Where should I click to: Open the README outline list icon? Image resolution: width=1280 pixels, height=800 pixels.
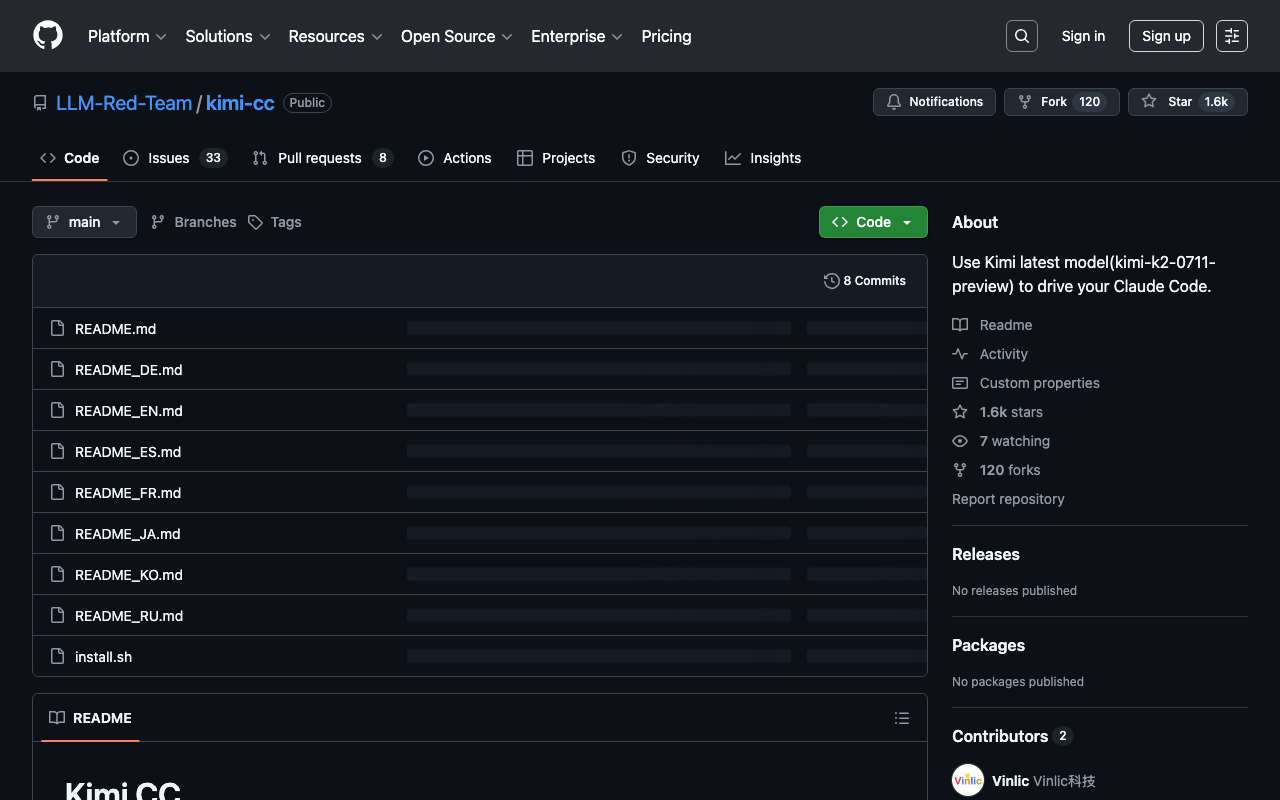click(x=901, y=718)
